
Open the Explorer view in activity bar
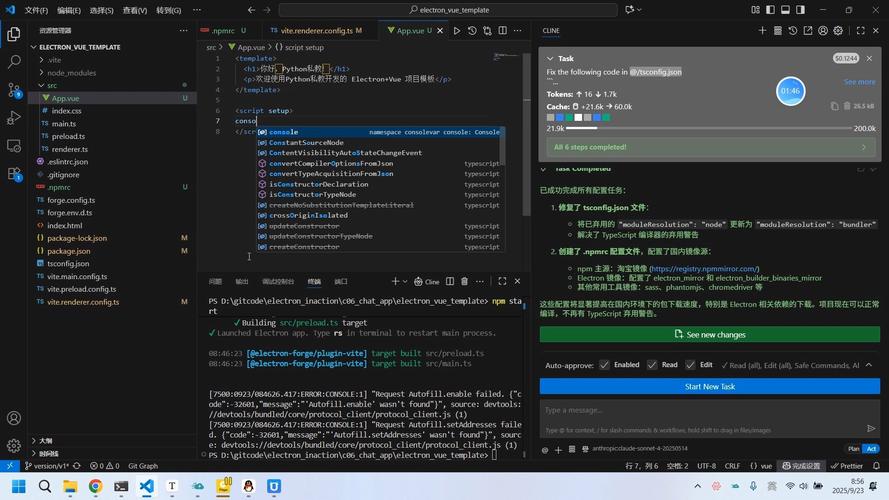(14, 34)
